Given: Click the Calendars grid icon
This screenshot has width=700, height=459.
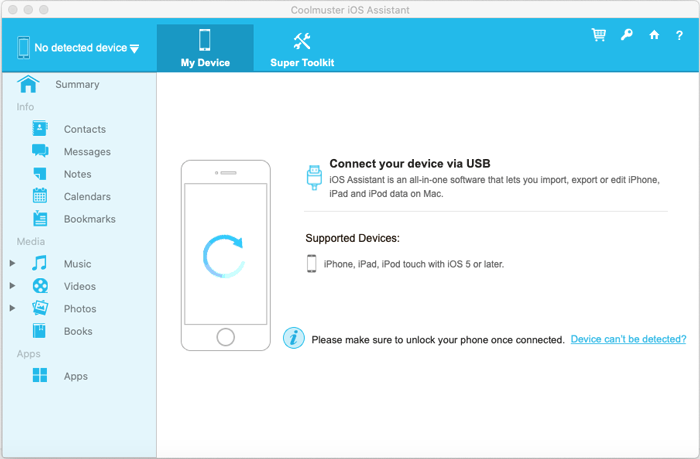Looking at the screenshot, I should coord(40,196).
